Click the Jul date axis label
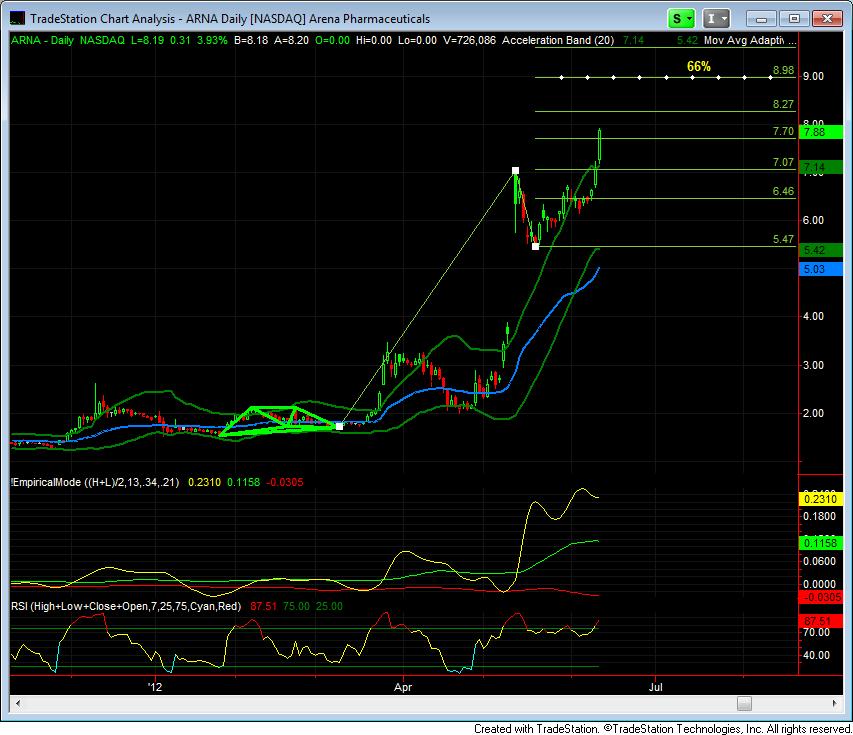 [656, 687]
